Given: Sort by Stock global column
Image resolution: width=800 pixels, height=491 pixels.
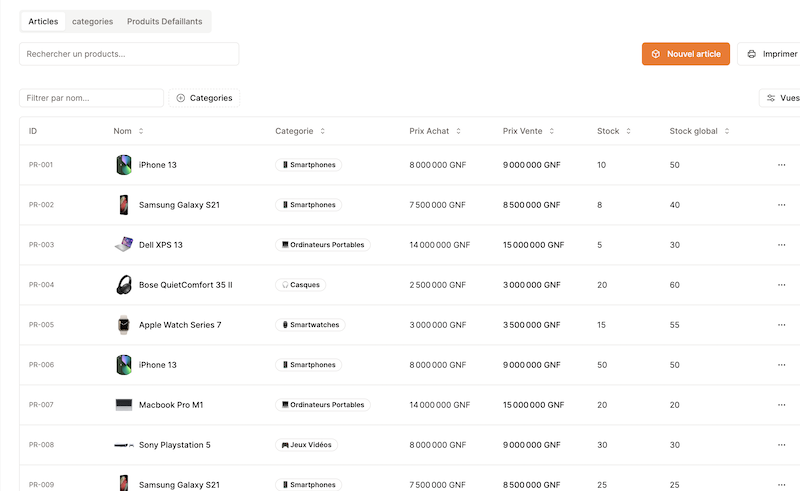Looking at the screenshot, I should 700,131.
